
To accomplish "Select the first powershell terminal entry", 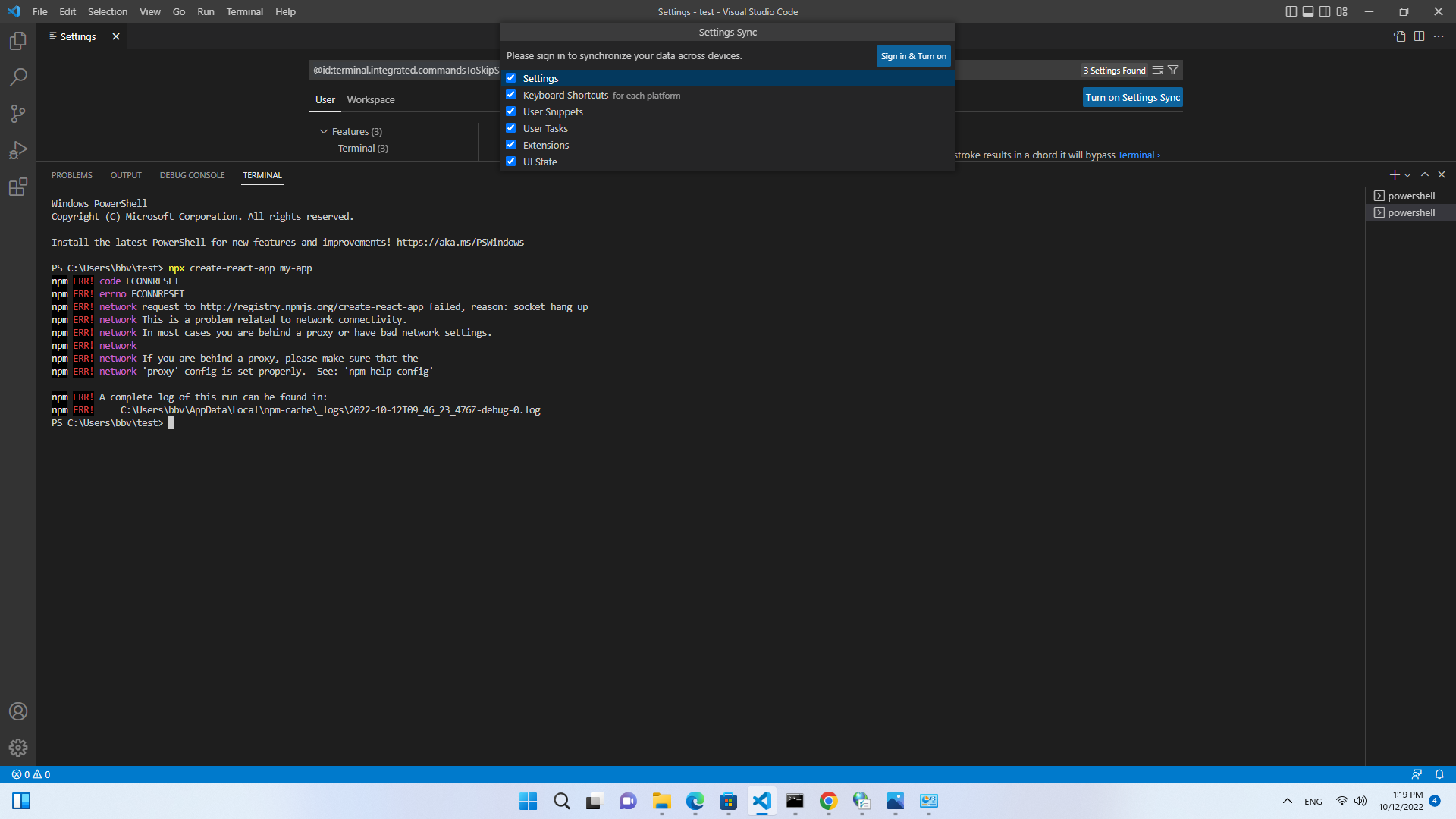I will coord(1410,196).
